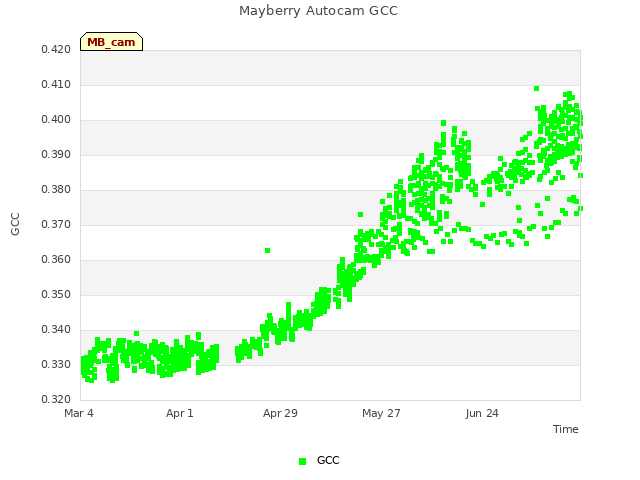Image resolution: width=640 pixels, height=480 pixels.
Task: Click the Apr 1 axis label
Action: pos(180,413)
